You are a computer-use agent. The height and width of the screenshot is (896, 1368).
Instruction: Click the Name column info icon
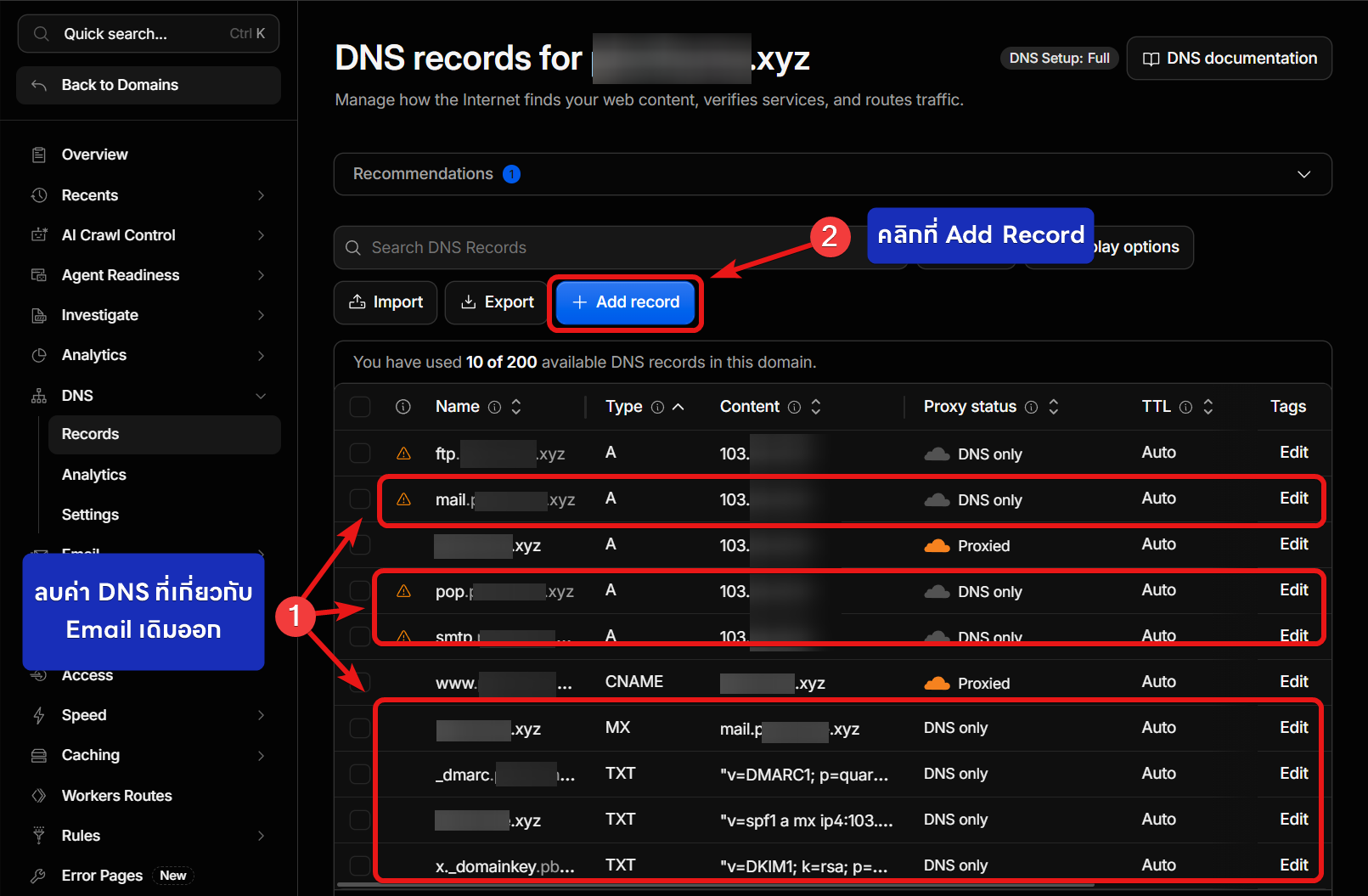point(494,407)
